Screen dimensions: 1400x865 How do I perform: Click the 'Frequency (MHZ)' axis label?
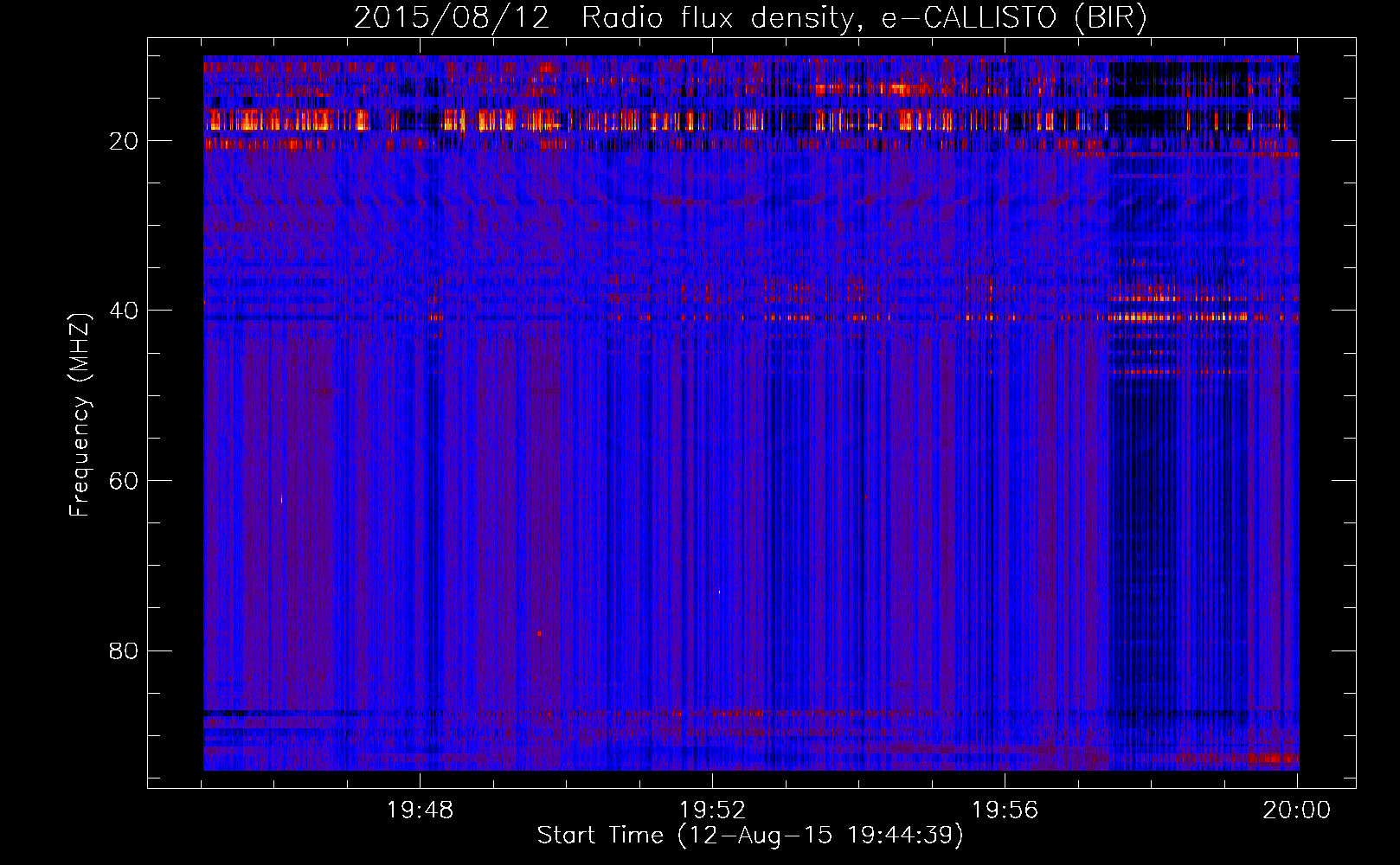80,415
